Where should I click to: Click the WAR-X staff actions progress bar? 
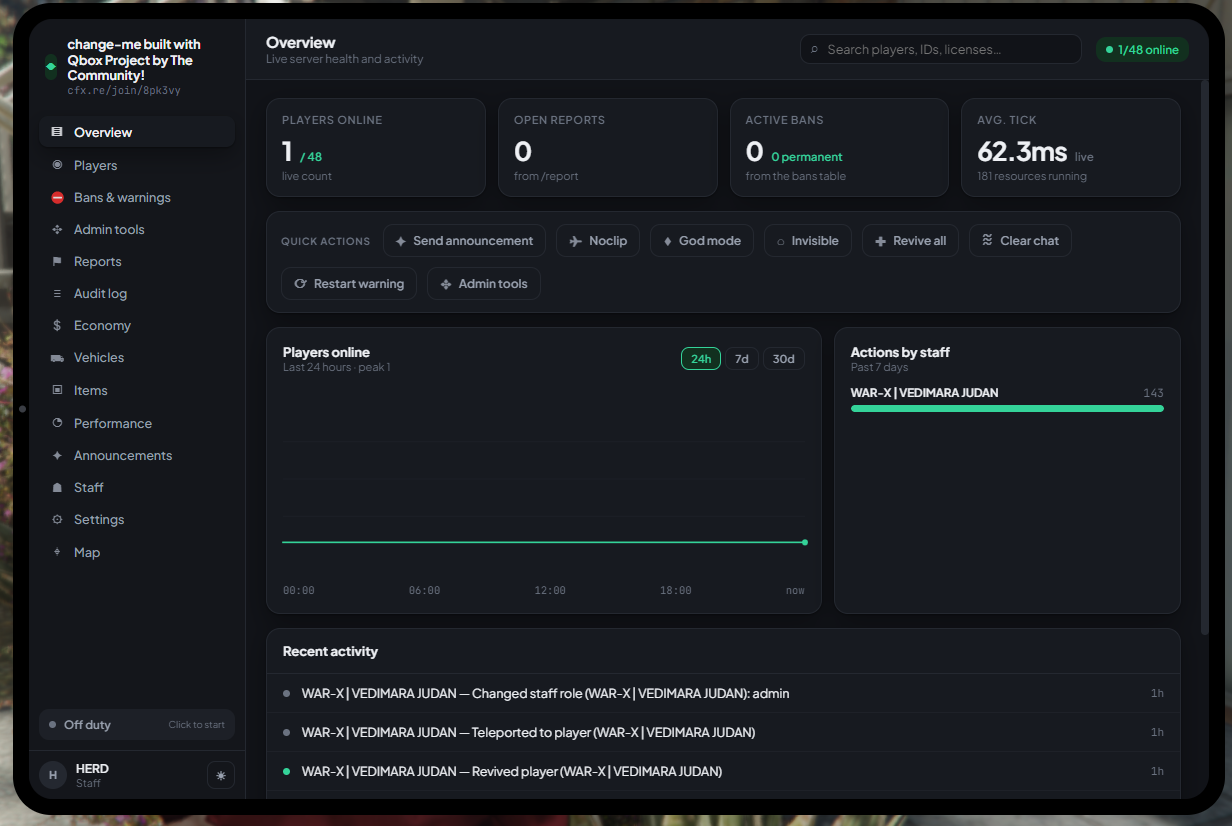1007,408
